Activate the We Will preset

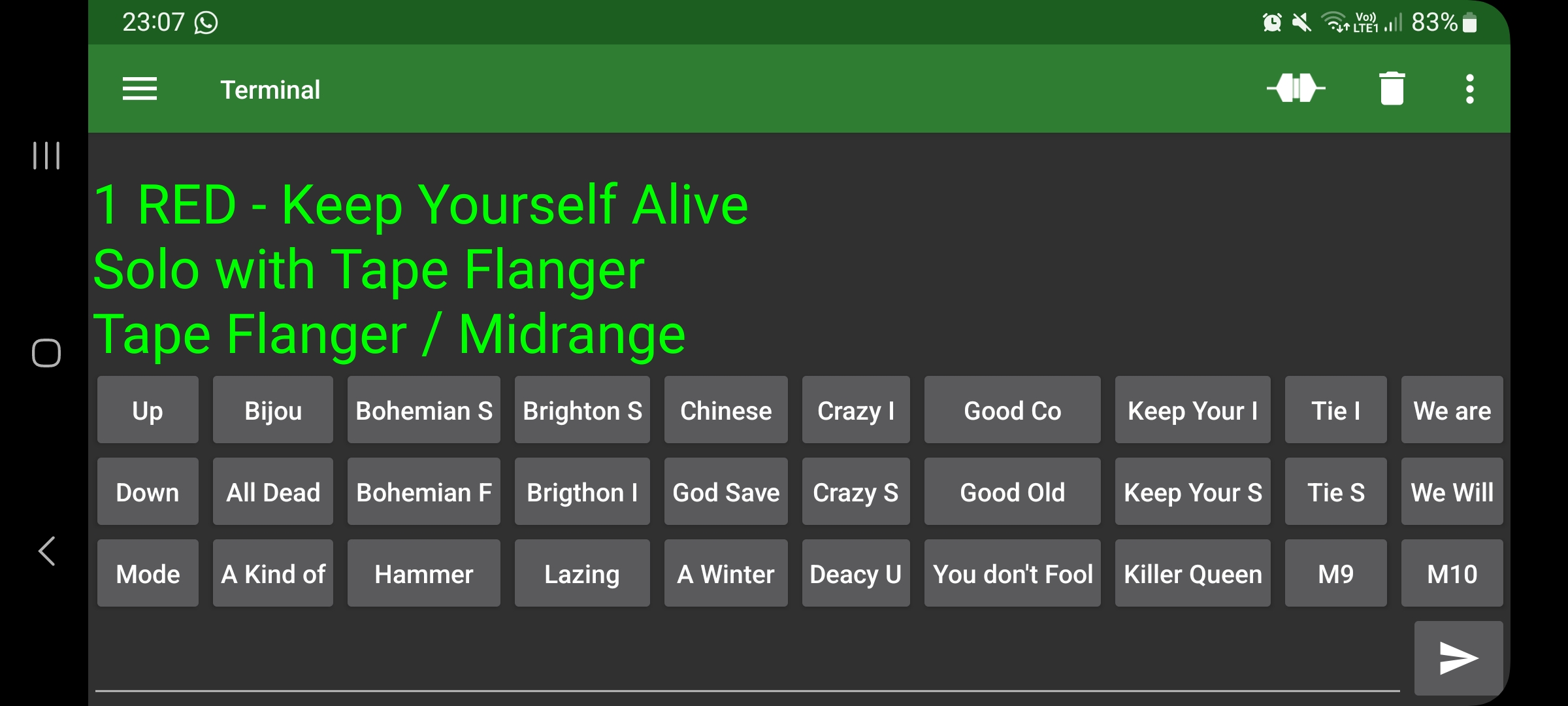1452,492
